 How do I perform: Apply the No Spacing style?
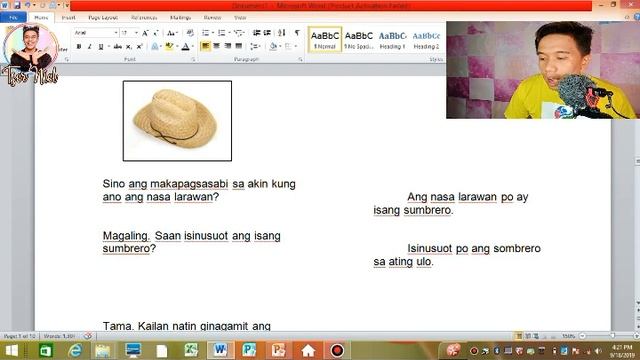click(x=359, y=40)
